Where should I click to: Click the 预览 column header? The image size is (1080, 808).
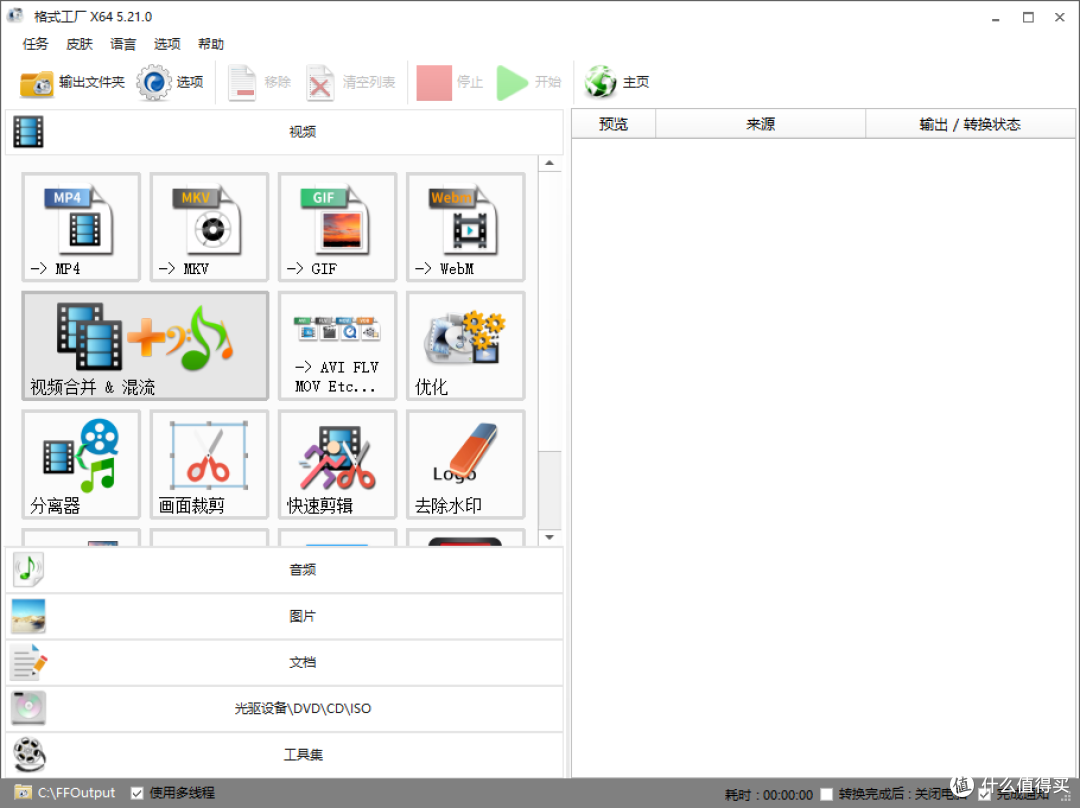pos(613,124)
